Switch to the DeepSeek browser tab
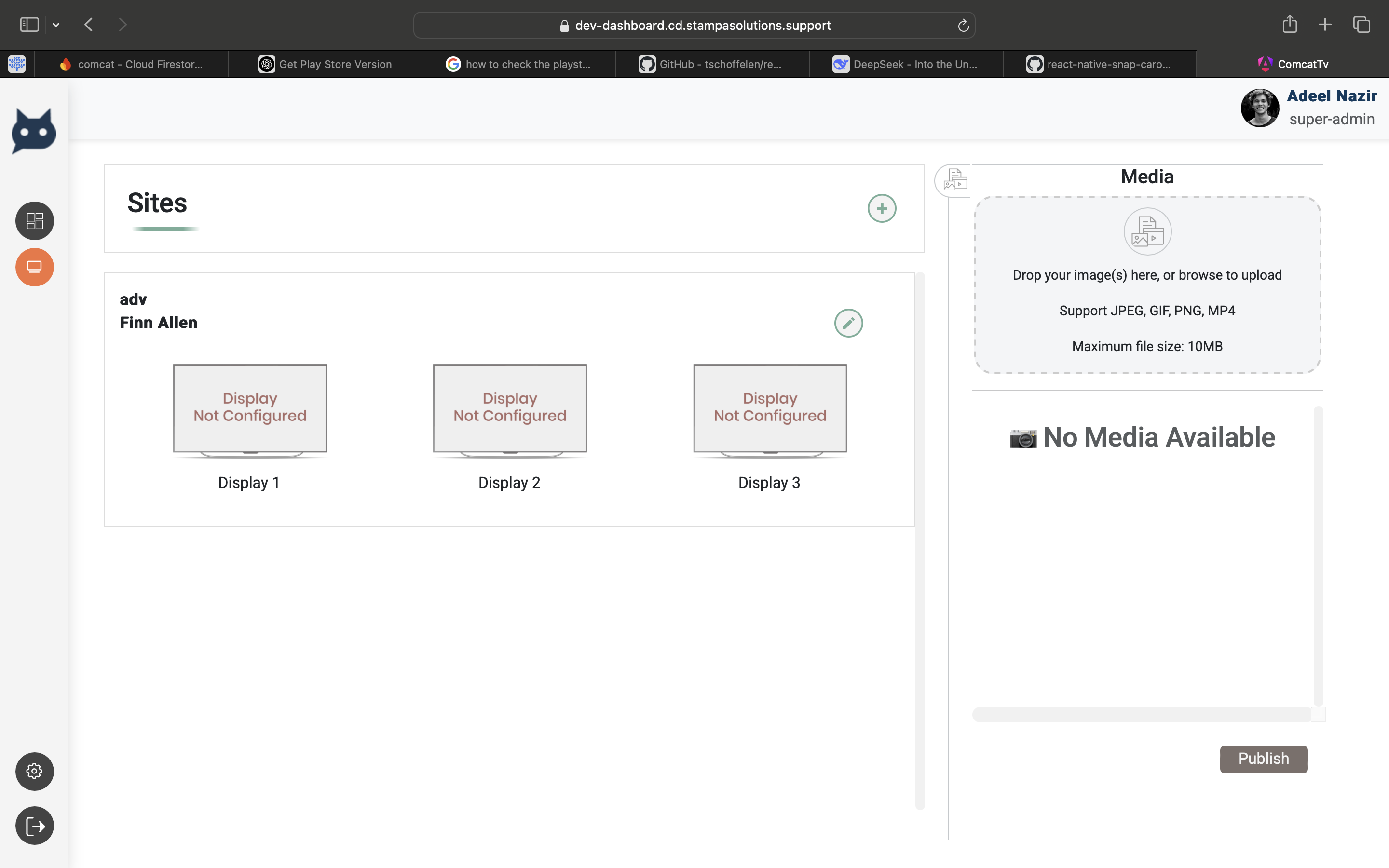1389x868 pixels. [x=906, y=64]
